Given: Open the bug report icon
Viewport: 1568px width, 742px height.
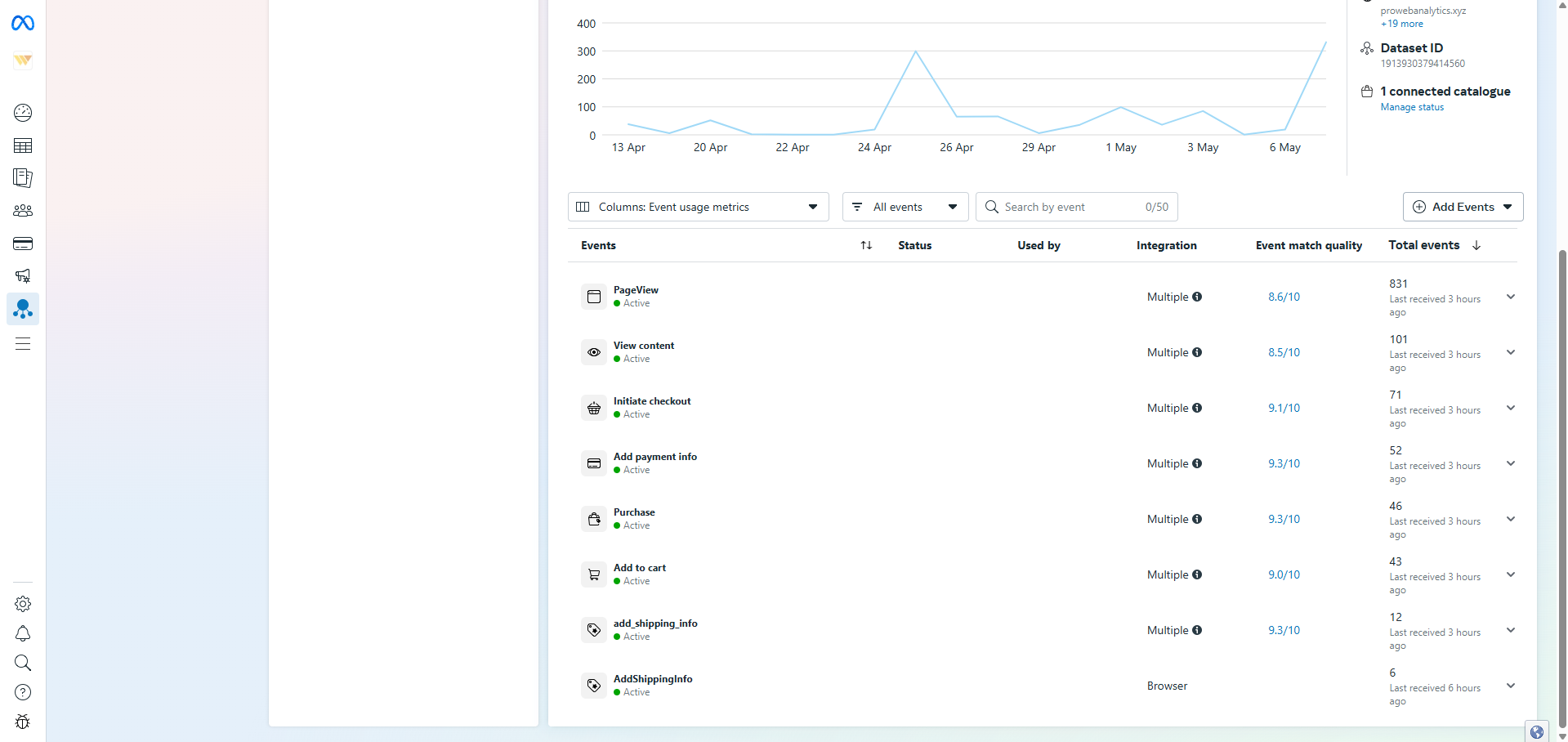Looking at the screenshot, I should (23, 722).
